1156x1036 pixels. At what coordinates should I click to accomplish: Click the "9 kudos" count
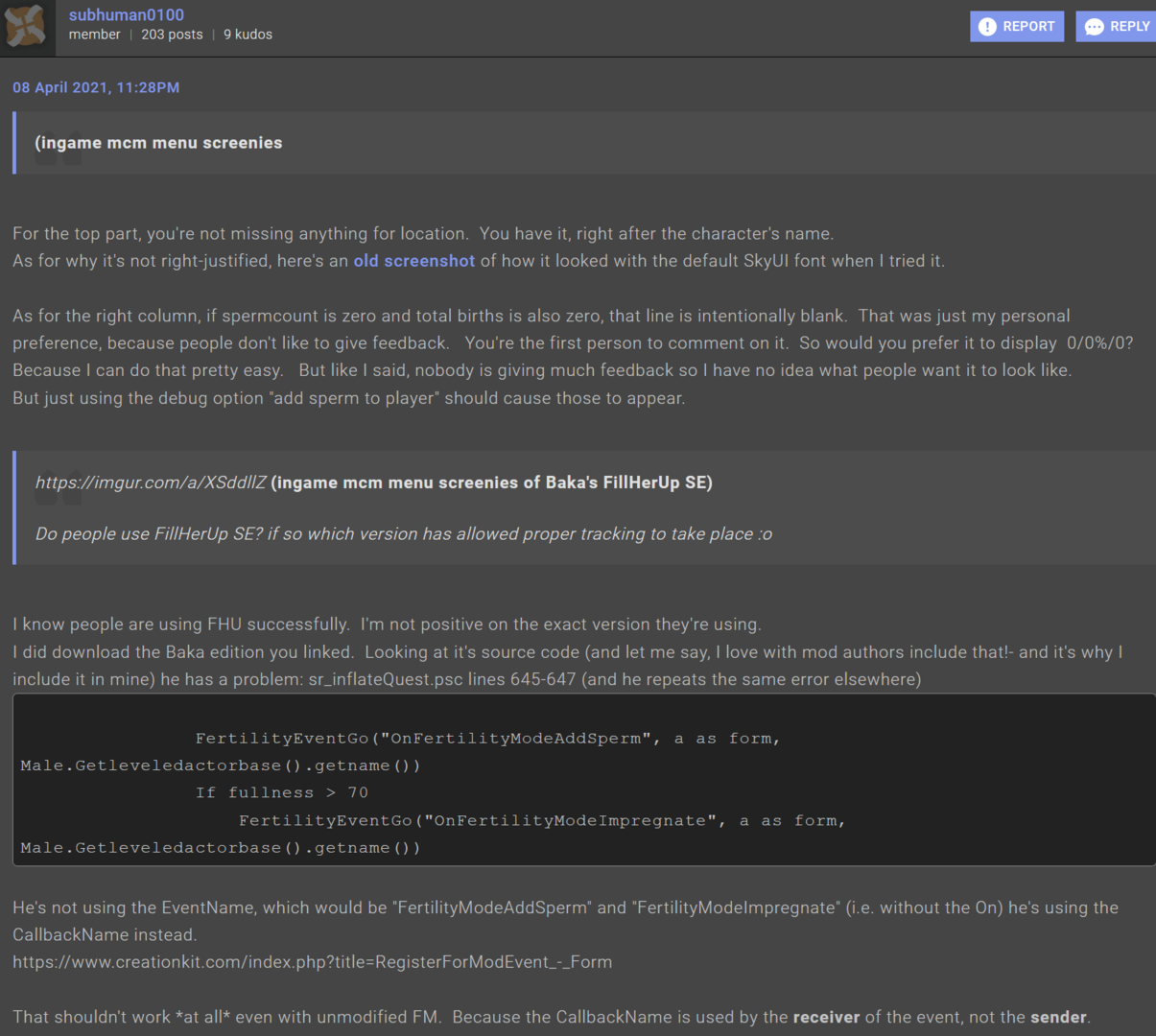[248, 35]
